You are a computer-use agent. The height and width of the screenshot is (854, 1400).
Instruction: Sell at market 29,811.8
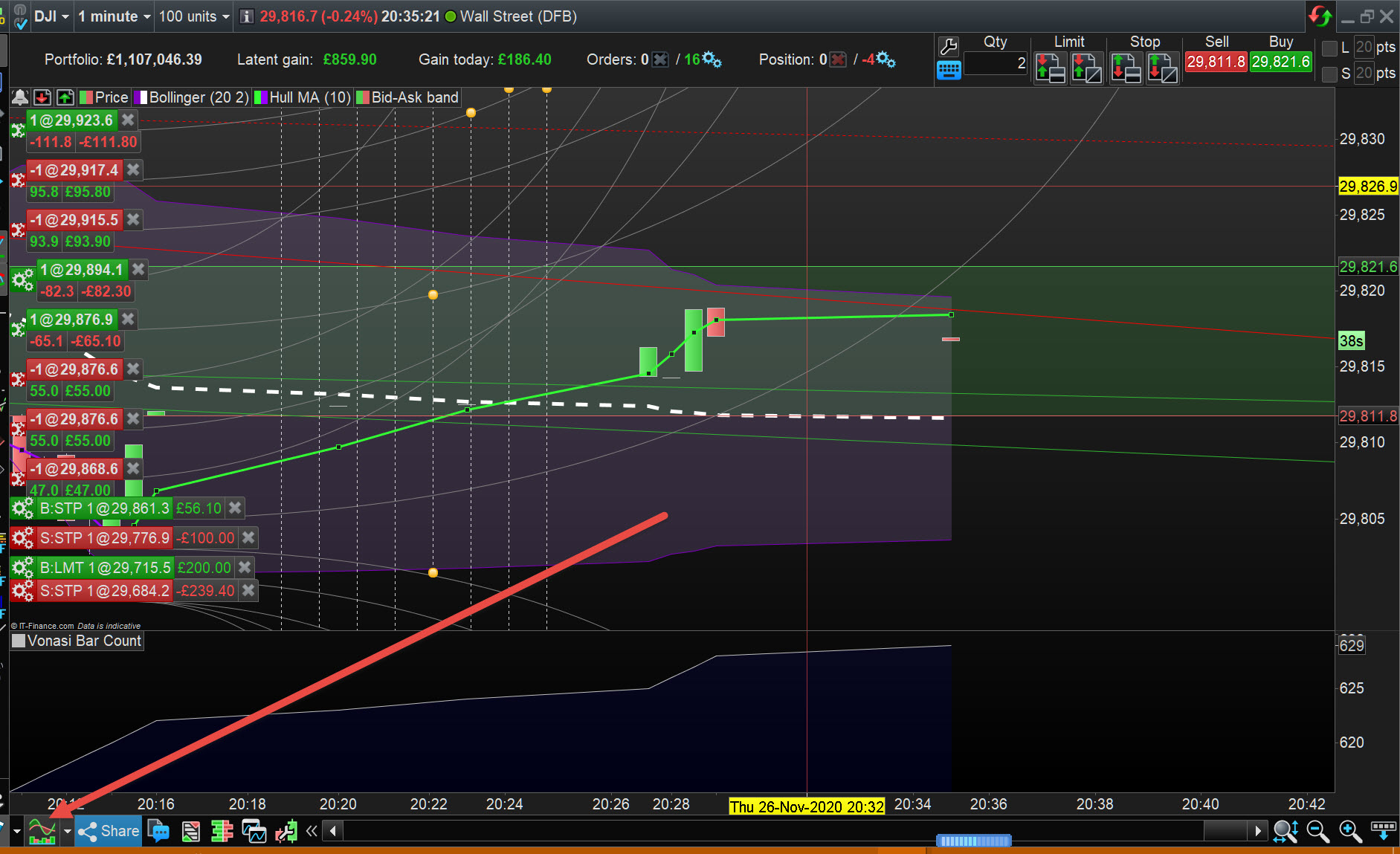[x=1216, y=62]
